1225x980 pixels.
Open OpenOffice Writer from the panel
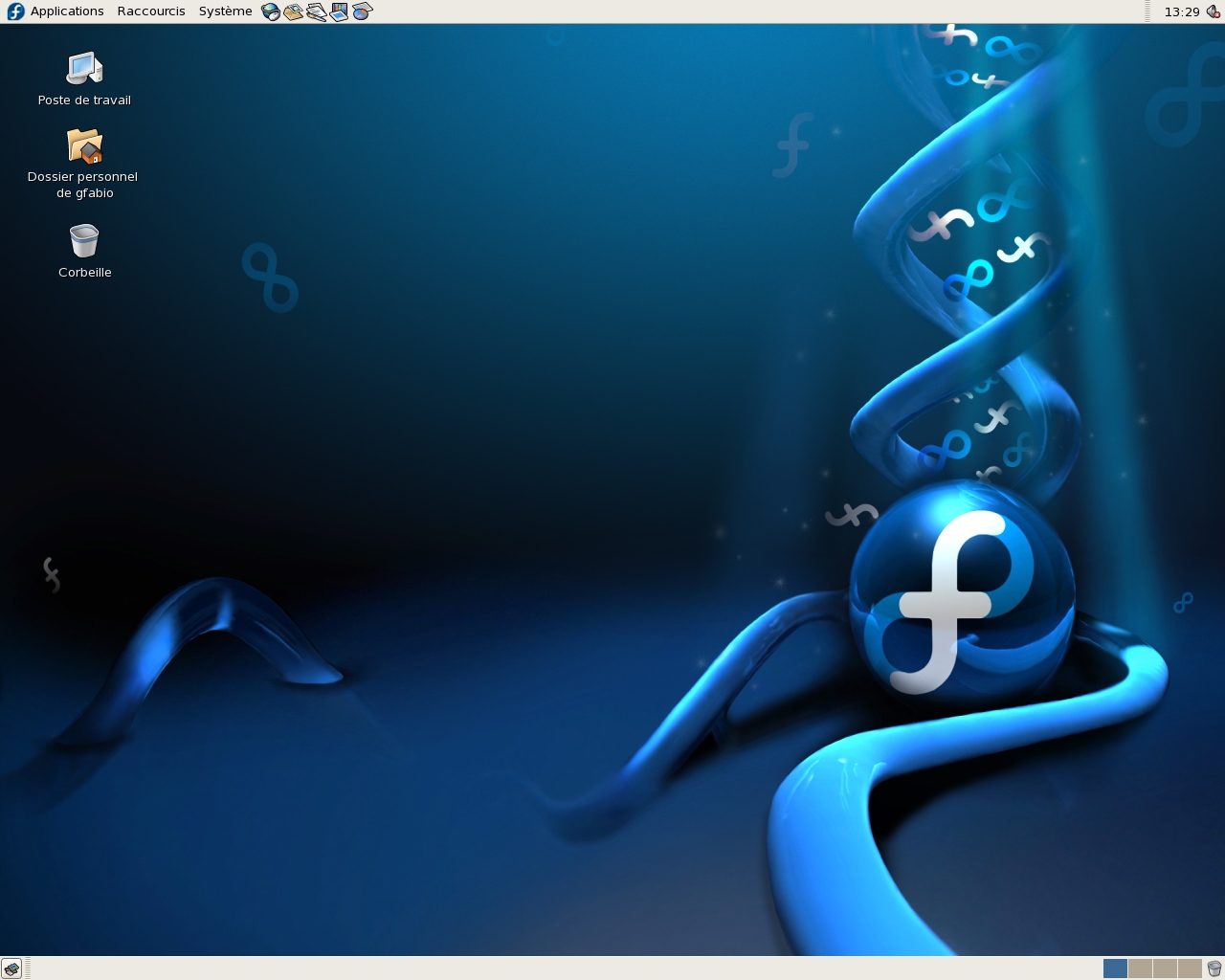tap(316, 11)
